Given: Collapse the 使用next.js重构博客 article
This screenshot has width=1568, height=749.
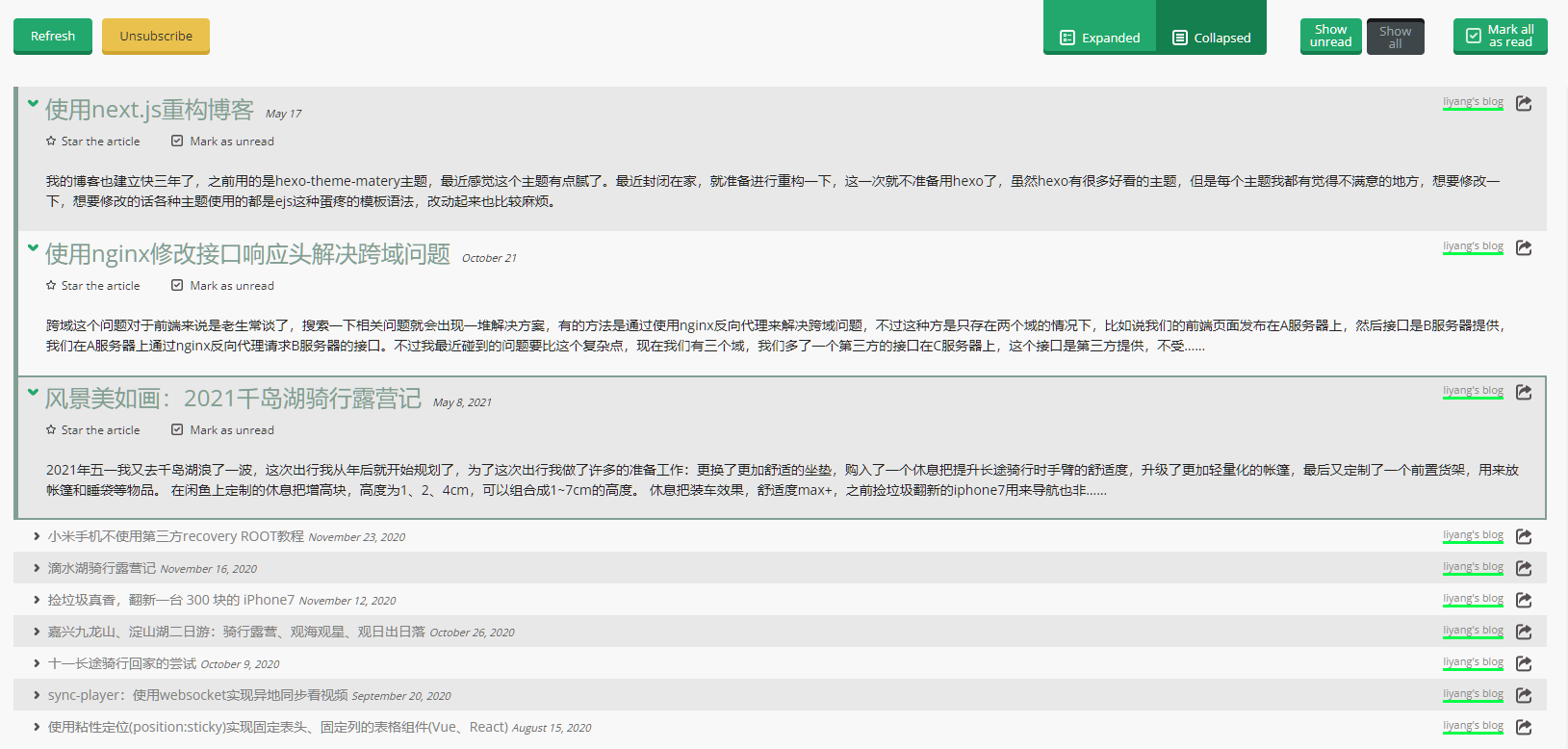Looking at the screenshot, I should [33, 103].
